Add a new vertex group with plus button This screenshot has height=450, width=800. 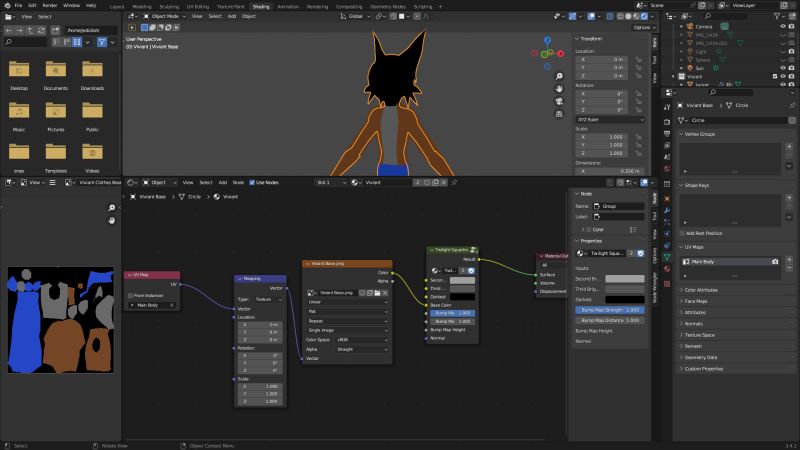click(x=789, y=146)
